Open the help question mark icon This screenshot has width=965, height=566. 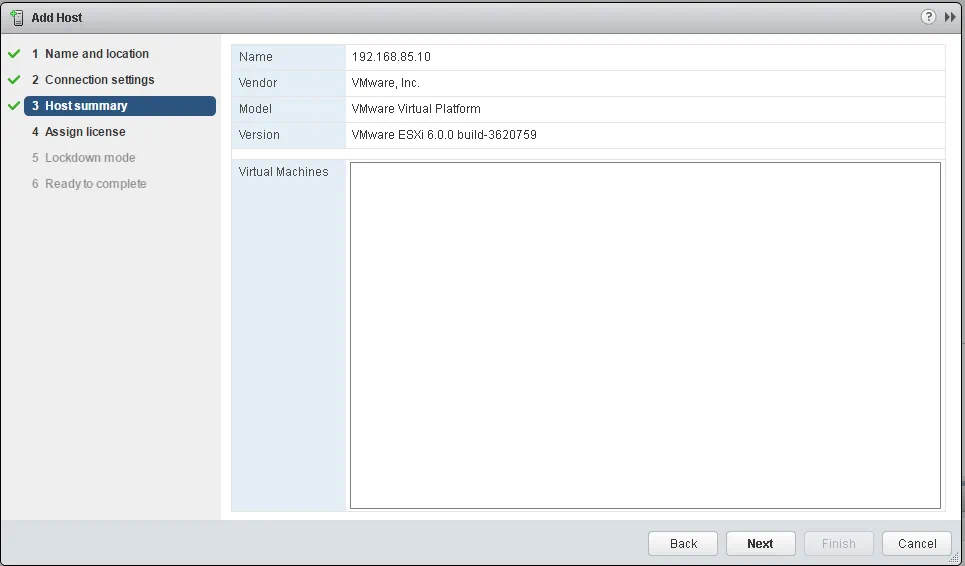[929, 17]
